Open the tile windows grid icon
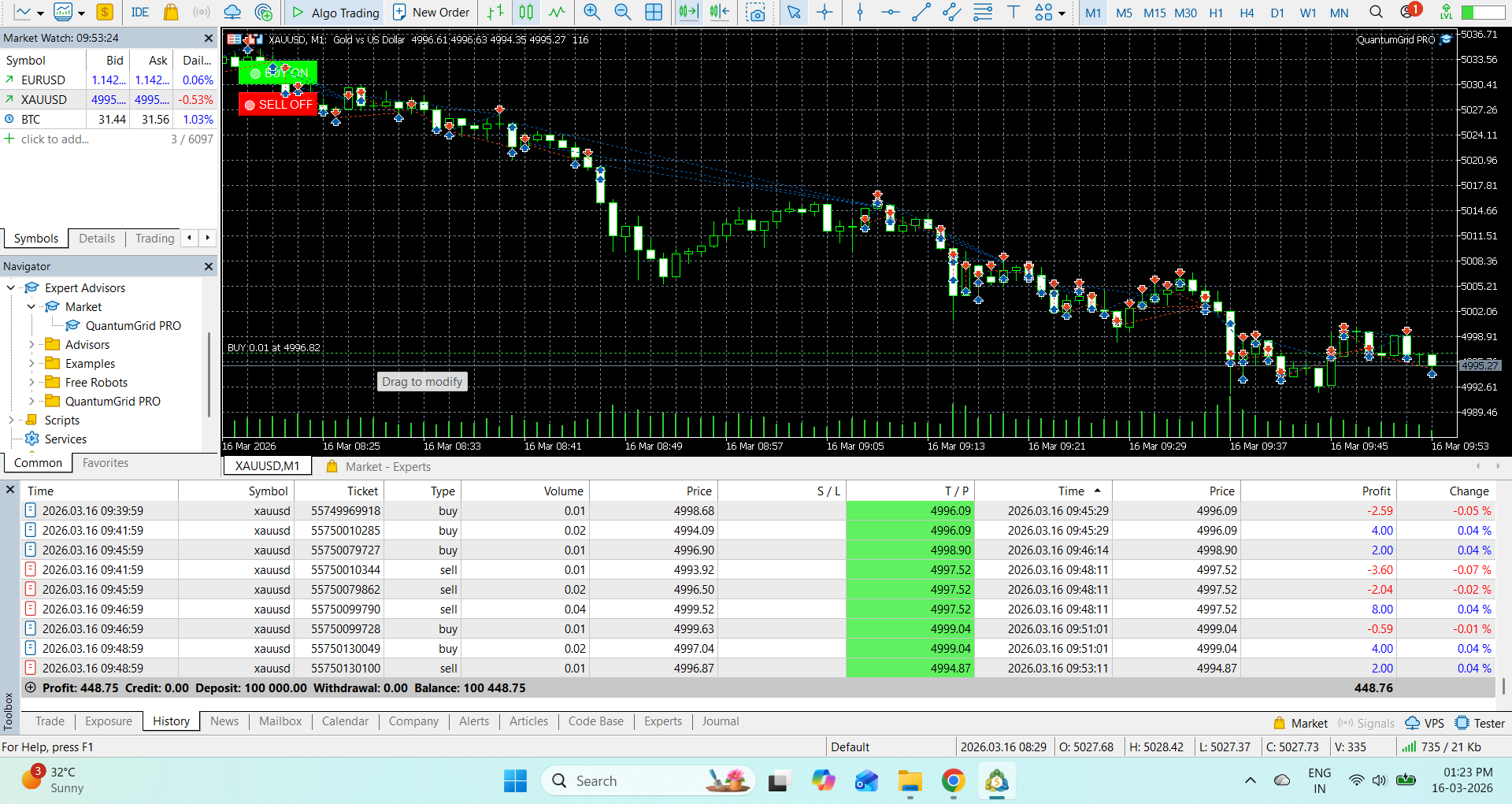This screenshot has width=1512, height=804. click(x=654, y=12)
